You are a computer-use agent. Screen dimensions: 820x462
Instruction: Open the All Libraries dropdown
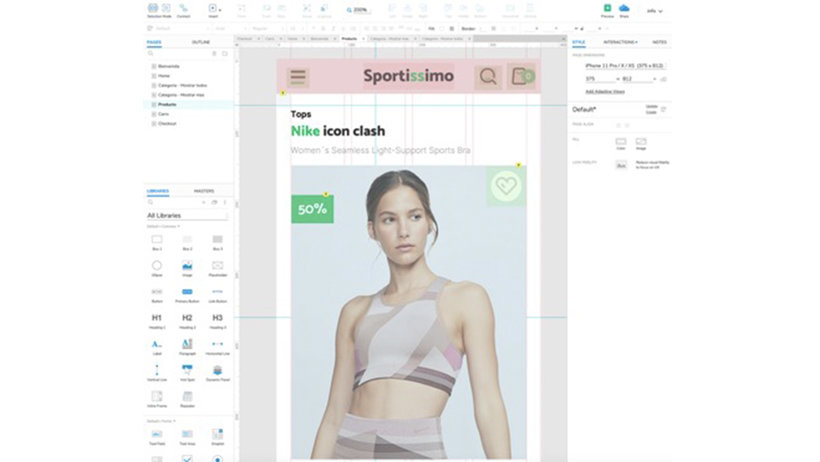click(187, 216)
